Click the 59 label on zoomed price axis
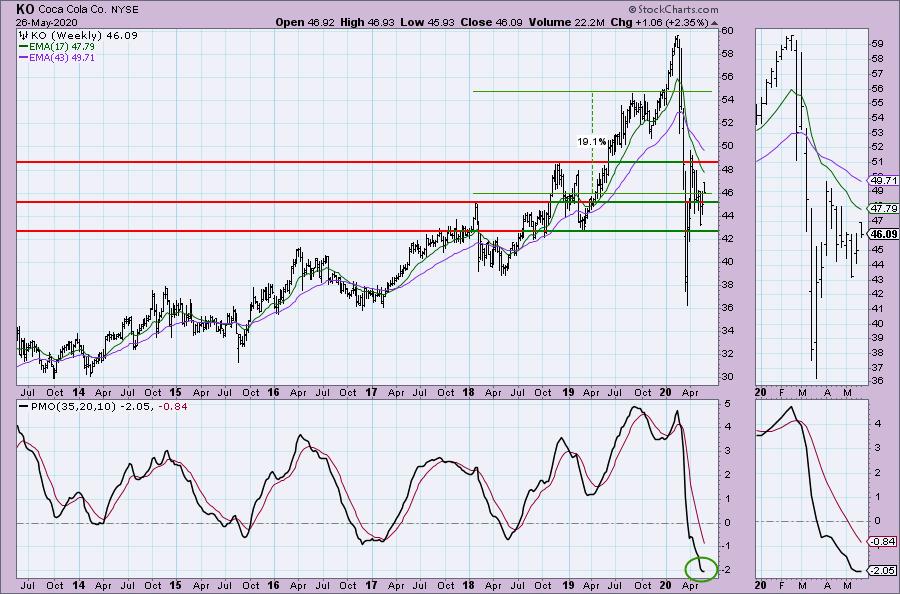This screenshot has width=900, height=594. click(x=878, y=44)
